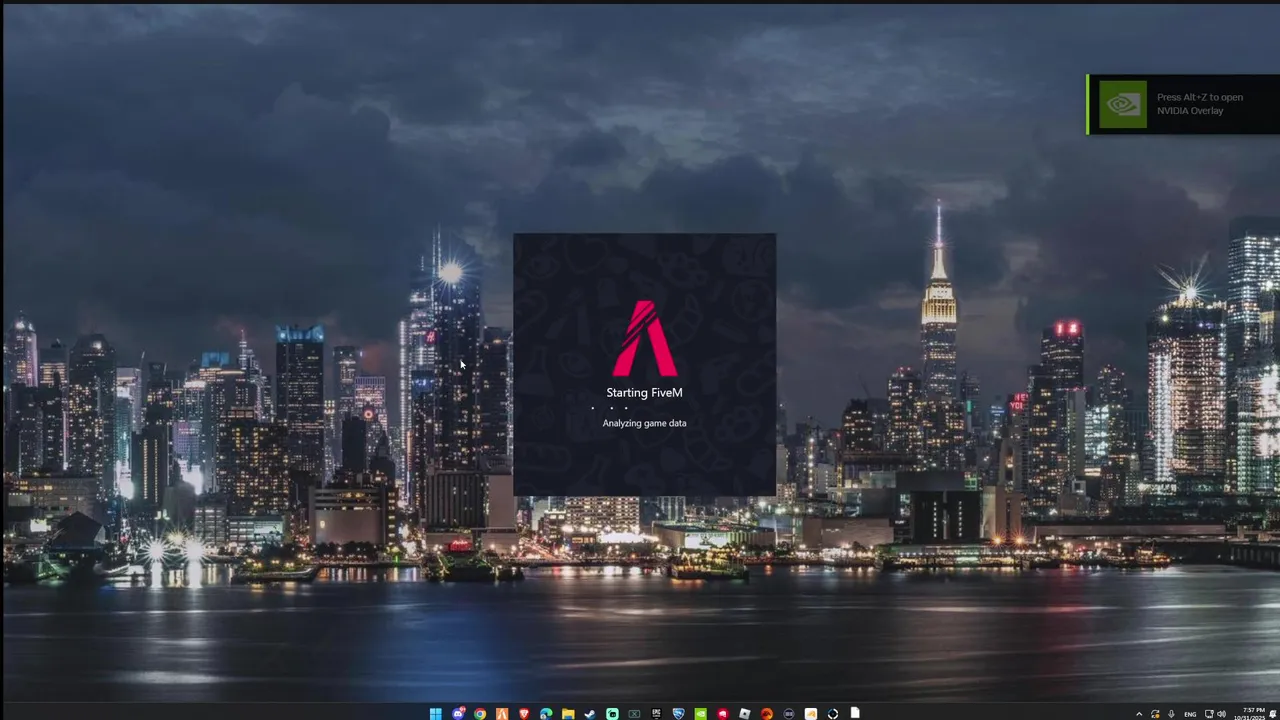Screen dimensions: 1280x720
Task: Open the volume control in the tray
Action: click(x=1221, y=714)
